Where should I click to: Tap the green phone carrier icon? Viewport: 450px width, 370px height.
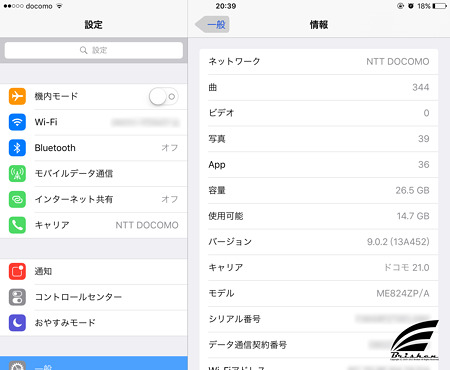tap(17, 225)
